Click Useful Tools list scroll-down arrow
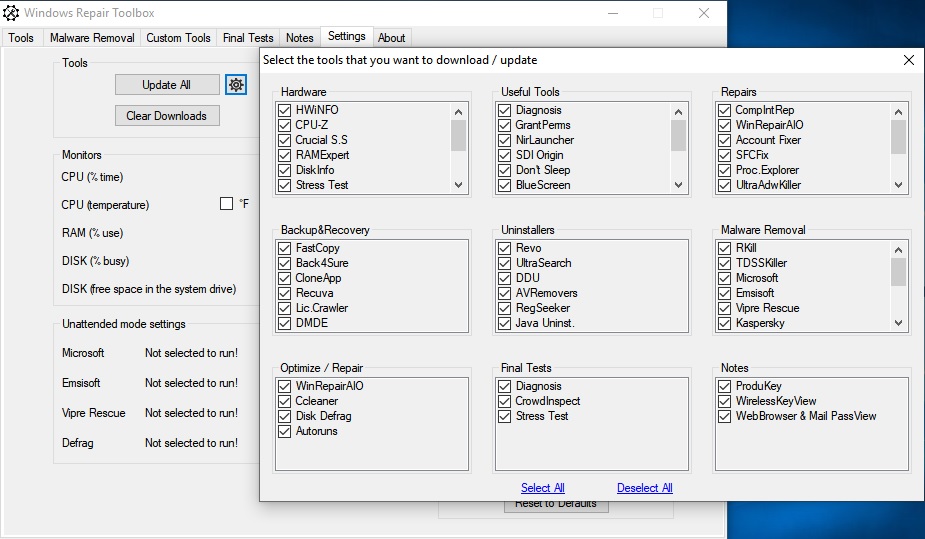The image size is (925, 539). coord(678,185)
